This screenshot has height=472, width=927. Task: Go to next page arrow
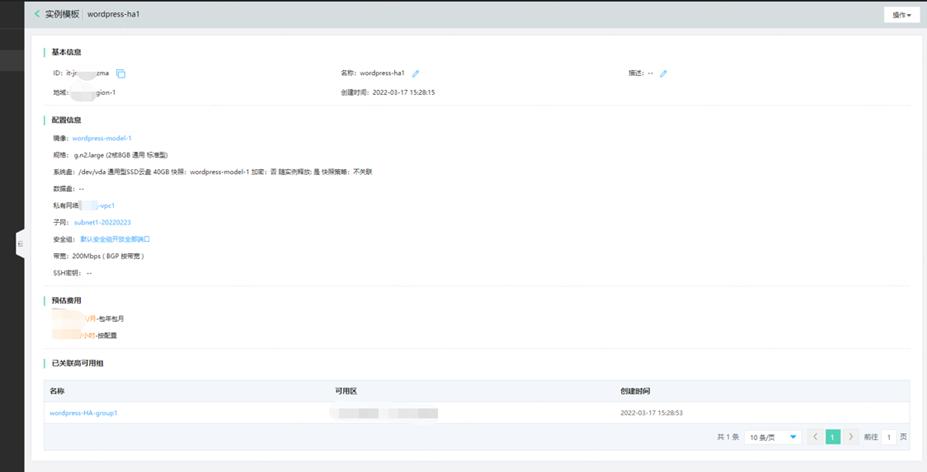point(851,437)
